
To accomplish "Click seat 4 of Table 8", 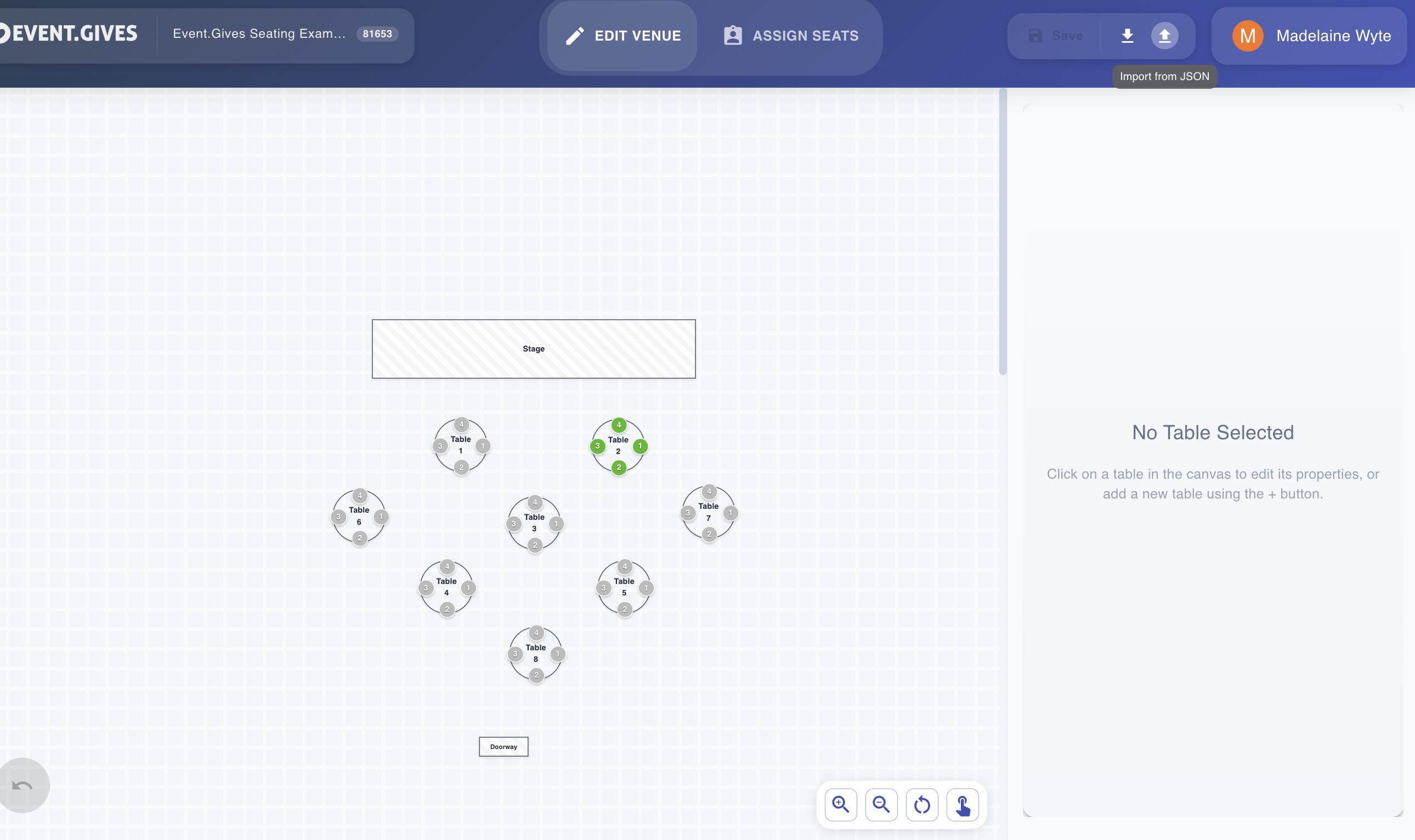I will (536, 632).
